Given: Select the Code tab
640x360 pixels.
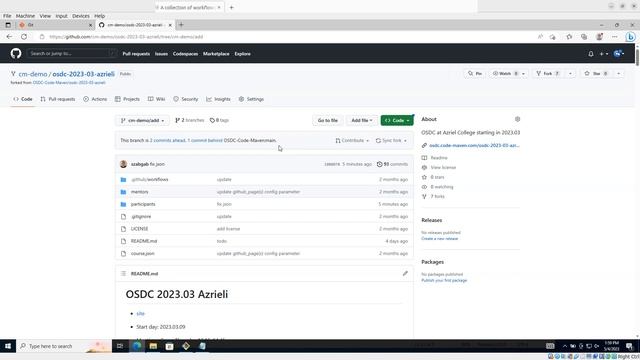Looking at the screenshot, I should click(23, 99).
